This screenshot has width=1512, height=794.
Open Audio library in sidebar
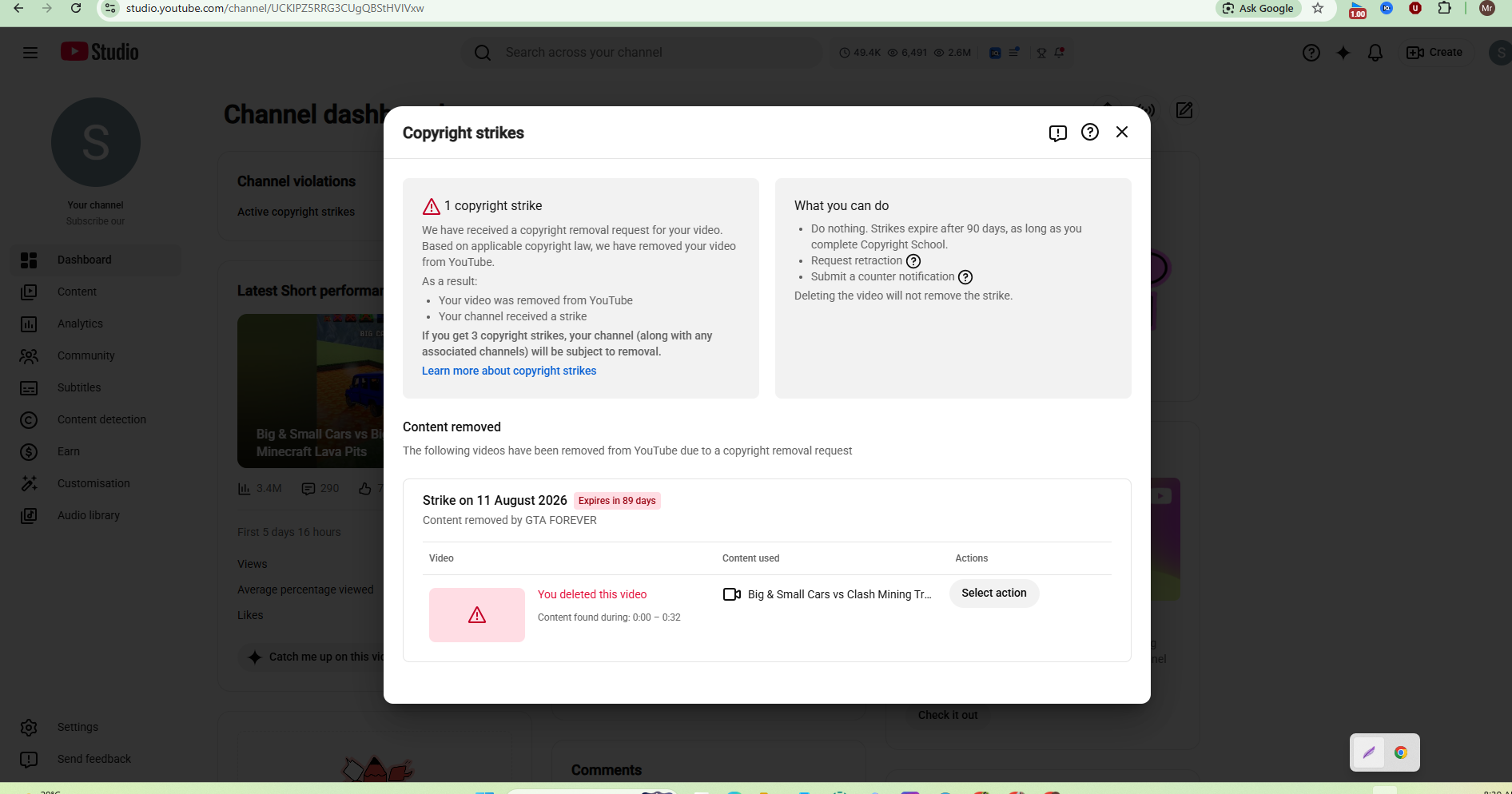[96, 515]
